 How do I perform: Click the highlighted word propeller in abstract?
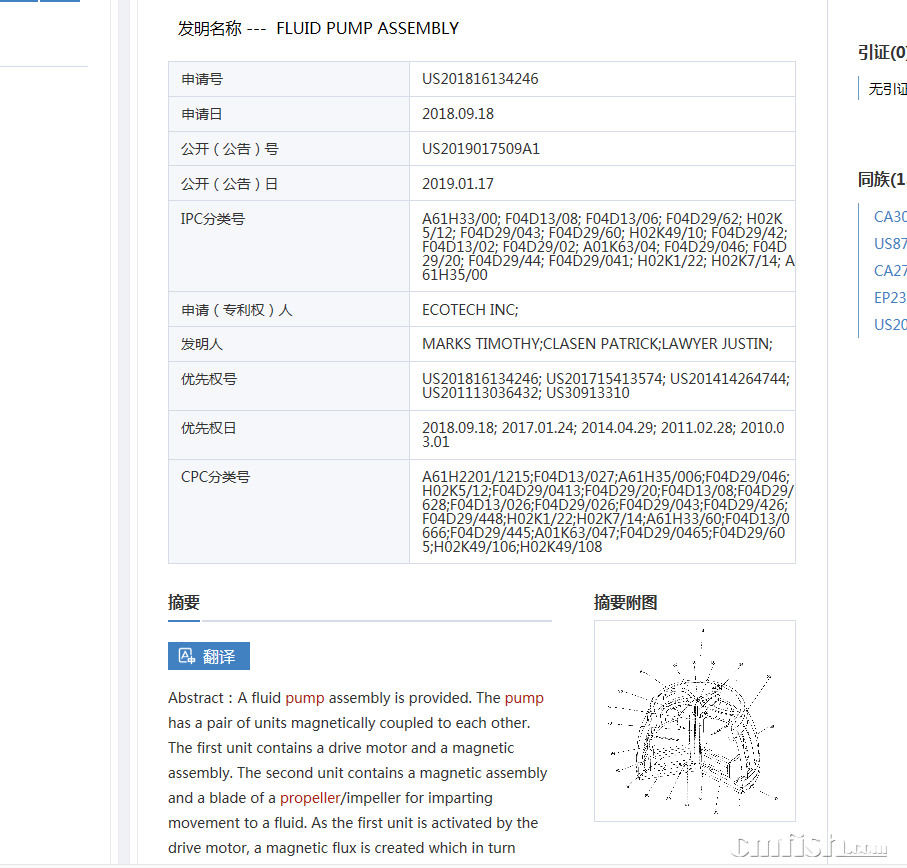click(310, 798)
